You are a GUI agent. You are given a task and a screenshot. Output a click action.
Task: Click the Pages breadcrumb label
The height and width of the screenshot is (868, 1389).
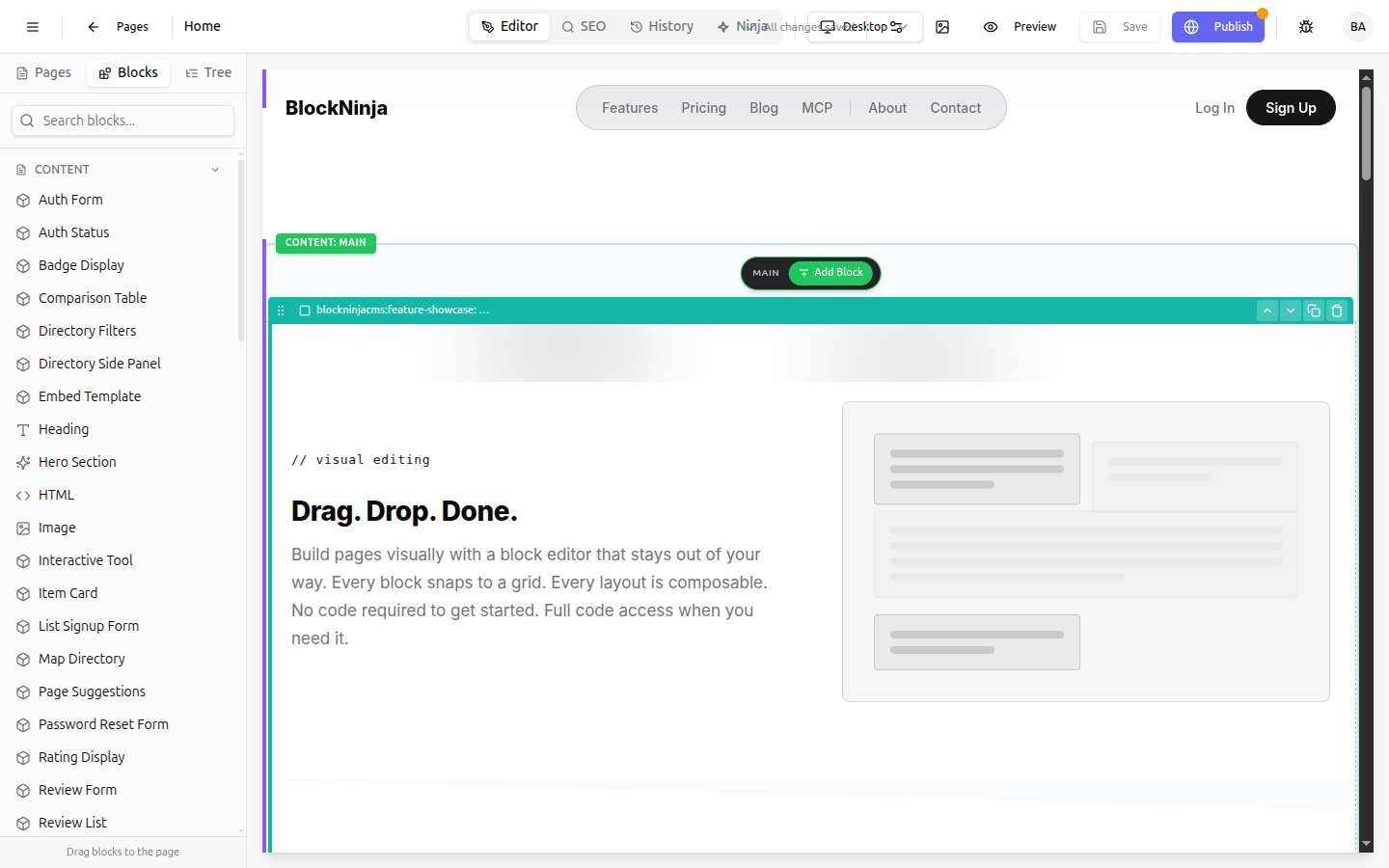click(x=132, y=27)
